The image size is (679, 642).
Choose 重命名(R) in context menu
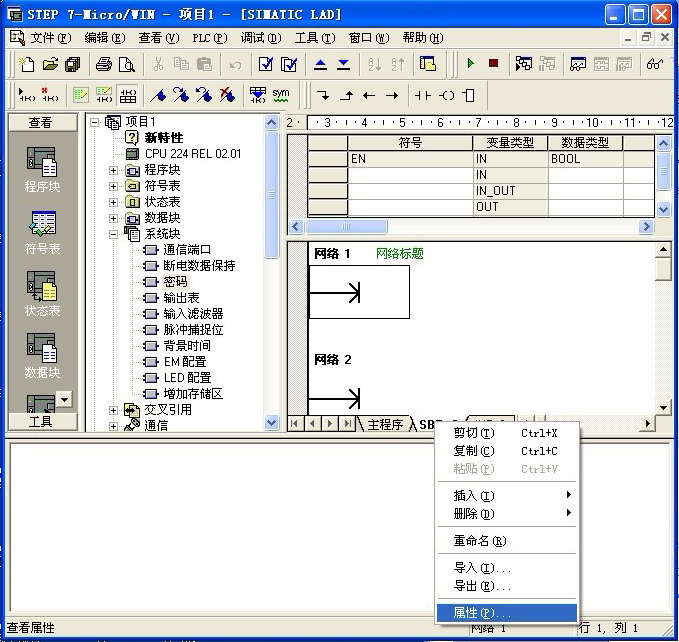point(507,541)
